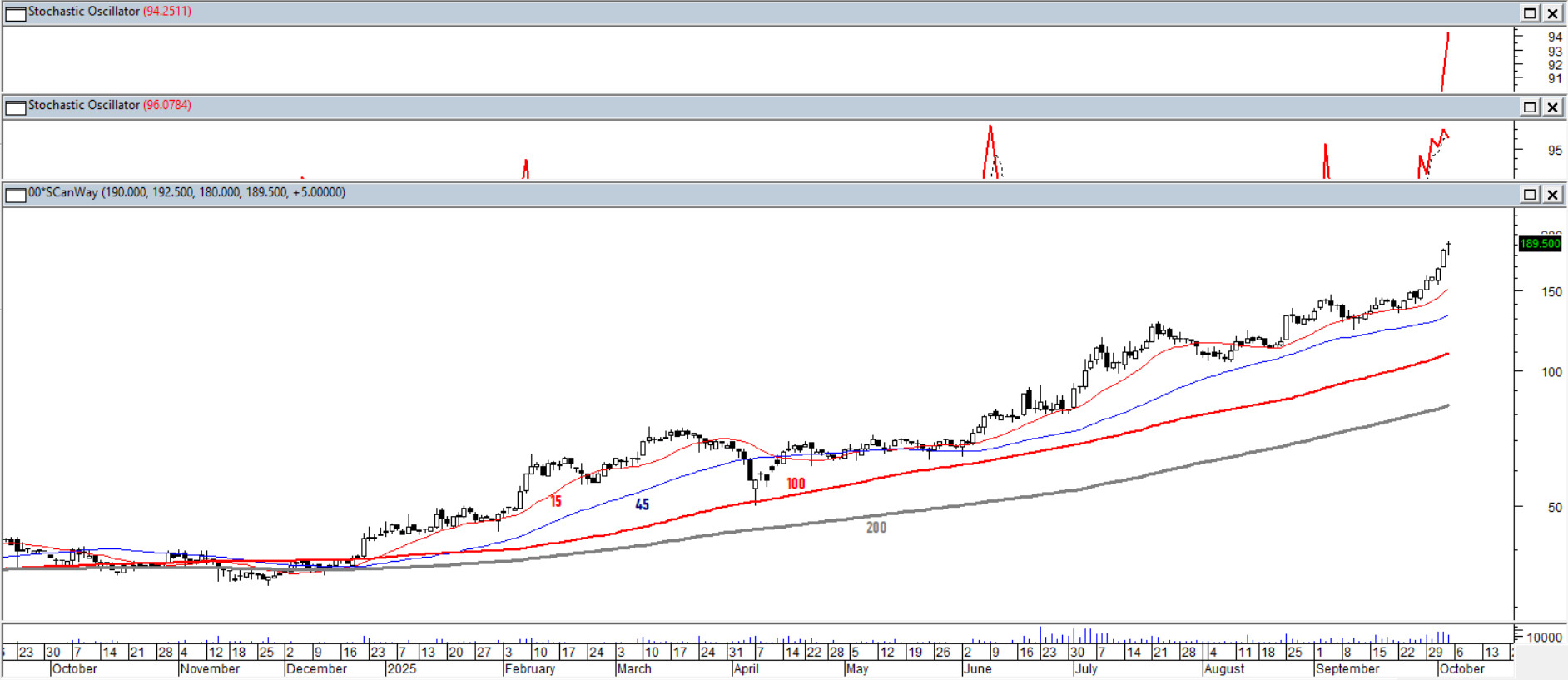
Task: Open the top Stochastic Oscillator pane menu icon
Action: click(x=16, y=13)
